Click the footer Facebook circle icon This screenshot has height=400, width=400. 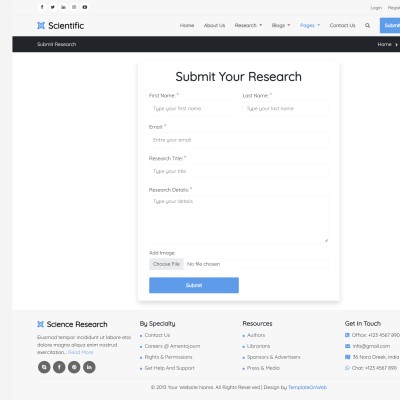pyautogui.click(x=59, y=367)
